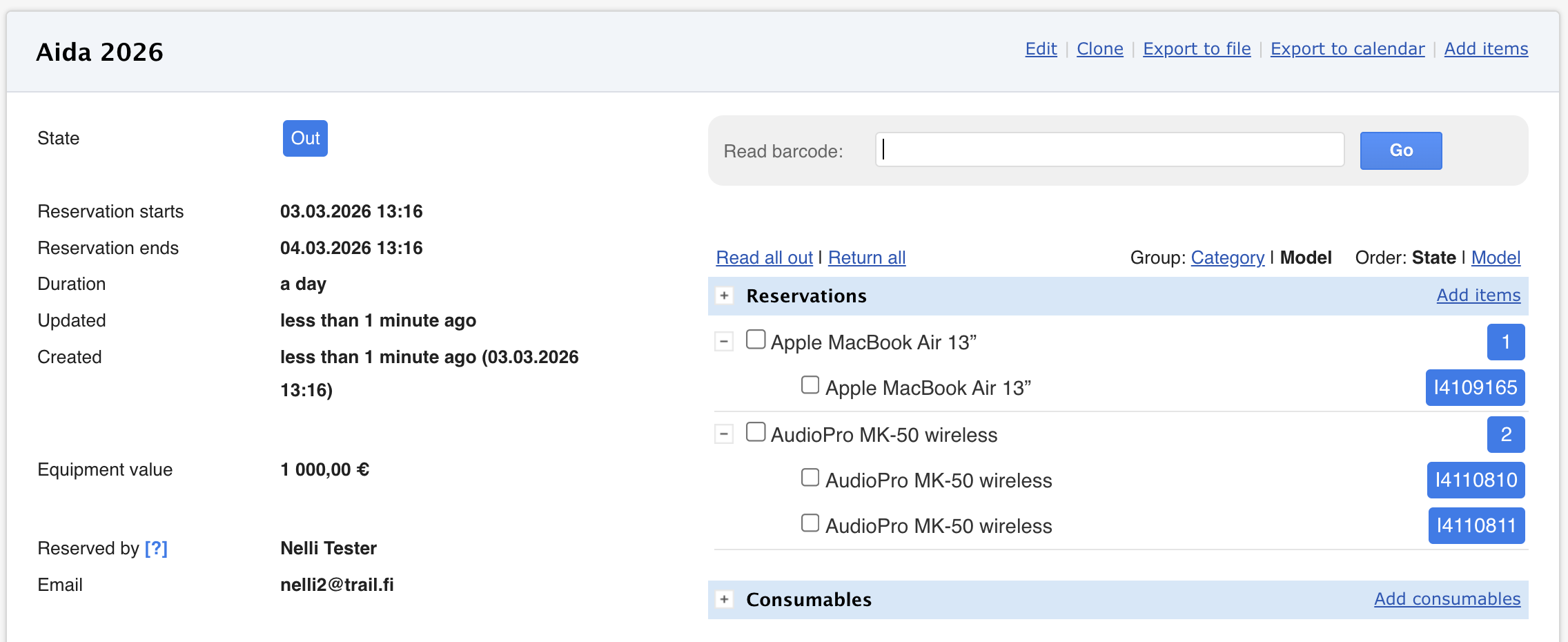
Task: Collapse the Apple MacBook Air 13” group
Action: click(x=723, y=341)
